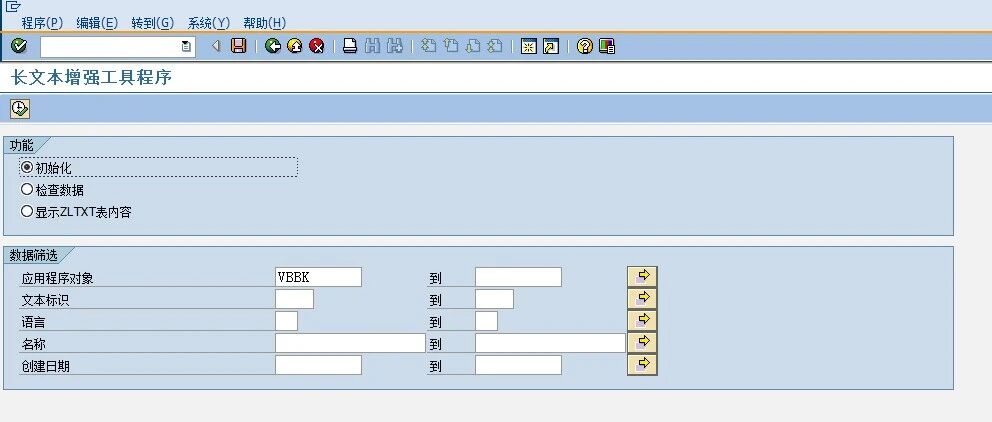Viewport: 992px width, 422px height.
Task: Select the 初始化 radio button
Action: click(27, 168)
